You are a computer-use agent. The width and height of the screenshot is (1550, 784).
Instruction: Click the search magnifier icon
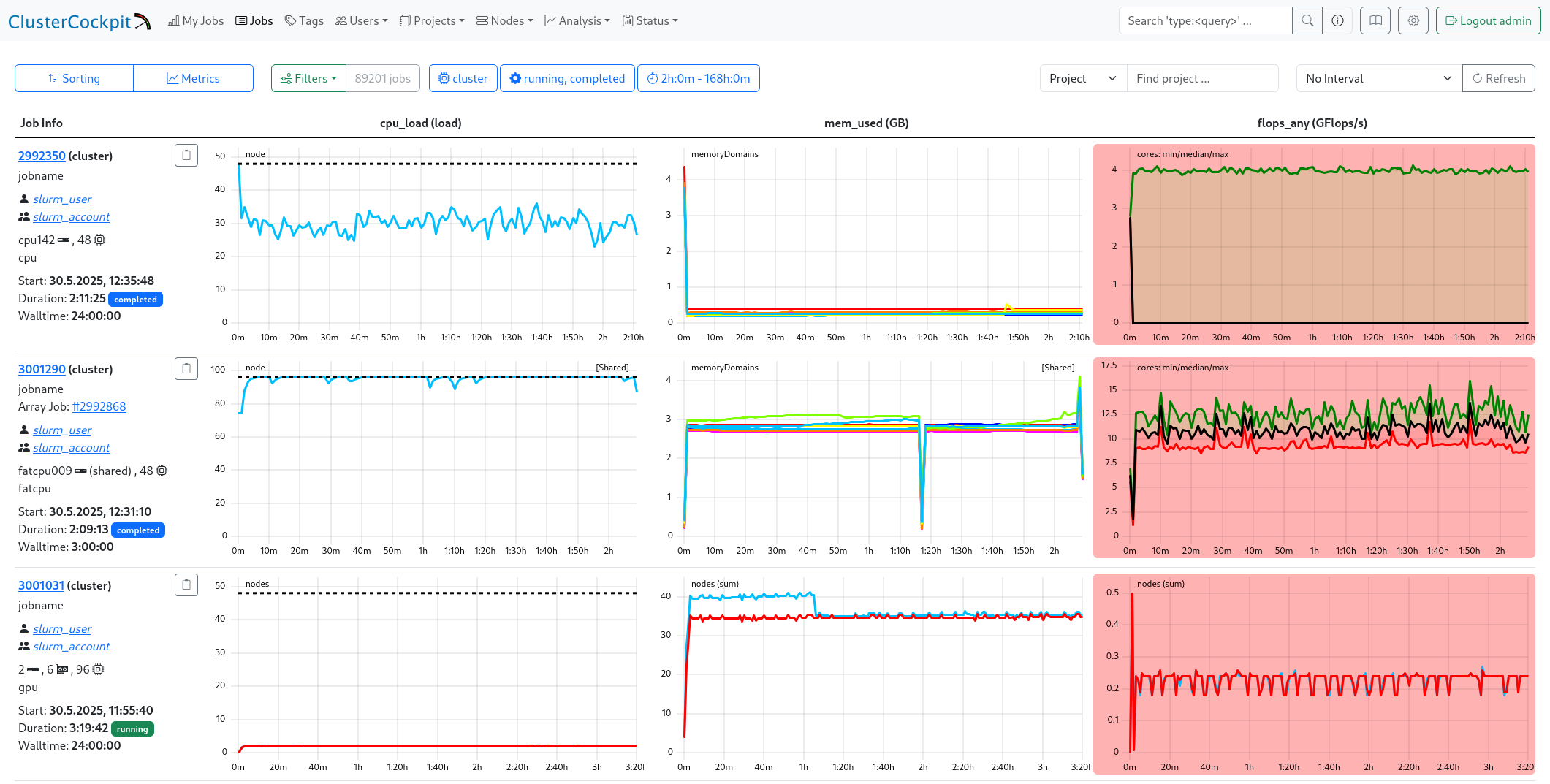point(1307,20)
